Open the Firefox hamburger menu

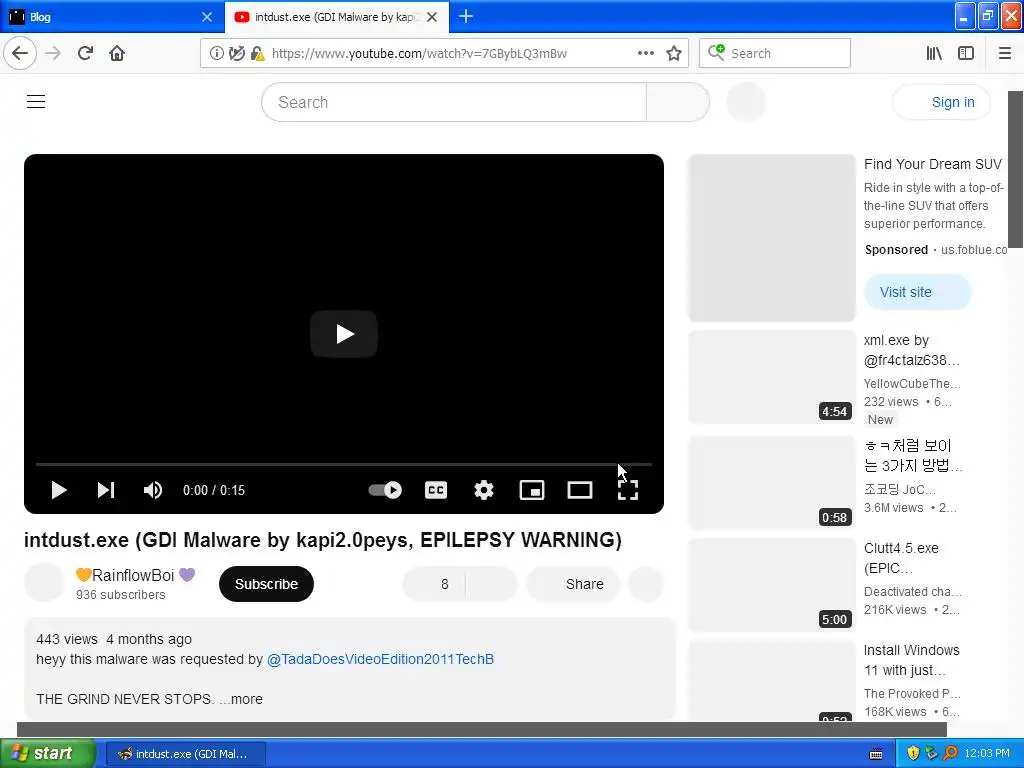[1005, 53]
